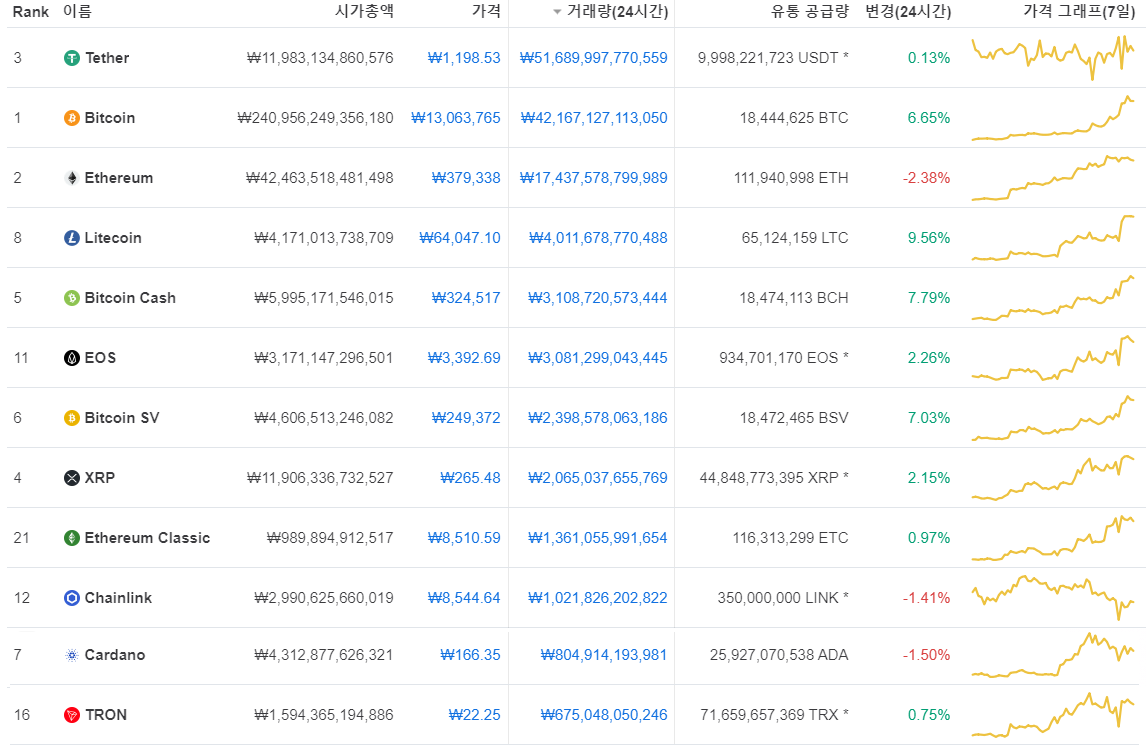
Task: Click the EOS black logo icon
Action: (72, 358)
